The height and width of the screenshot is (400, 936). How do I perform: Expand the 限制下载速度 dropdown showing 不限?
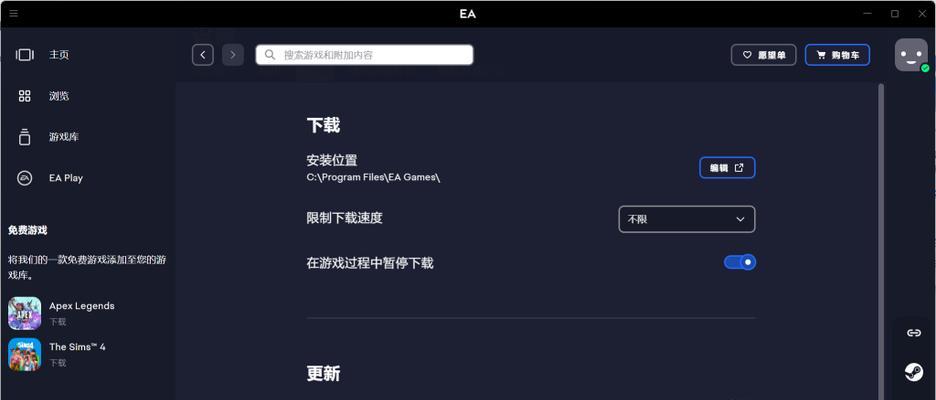[x=686, y=219]
